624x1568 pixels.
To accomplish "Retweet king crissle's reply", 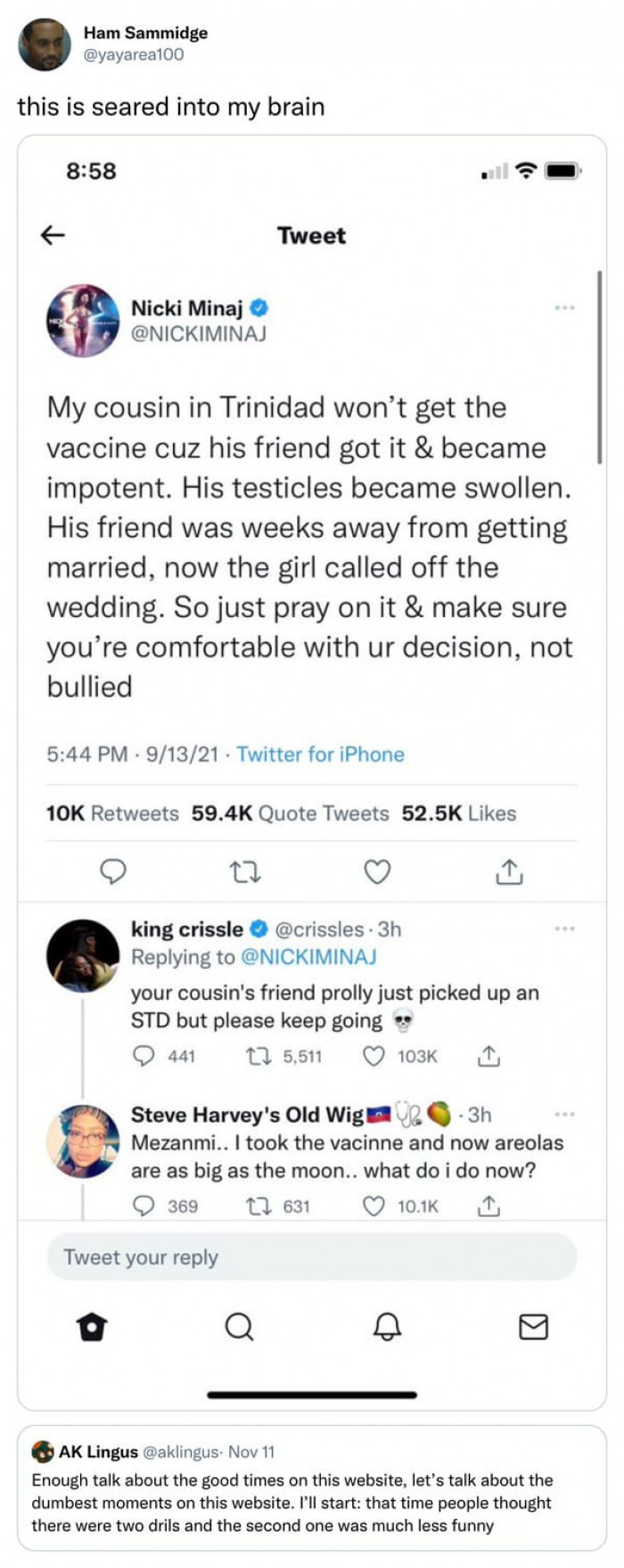I will tap(258, 1057).
